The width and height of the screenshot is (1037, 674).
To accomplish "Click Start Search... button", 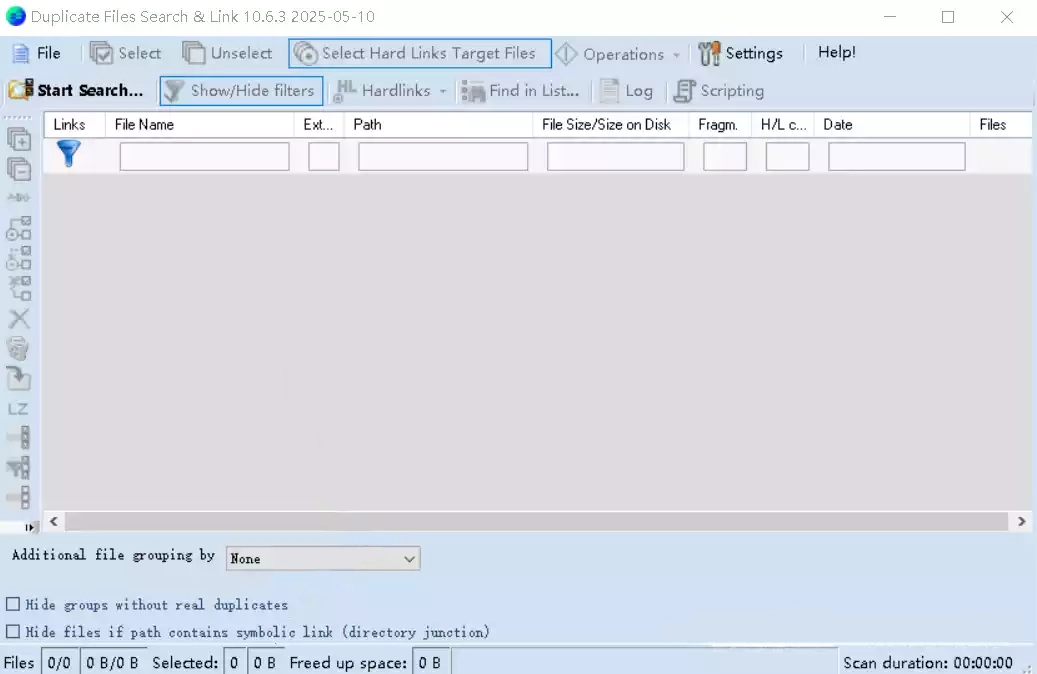I will (76, 91).
